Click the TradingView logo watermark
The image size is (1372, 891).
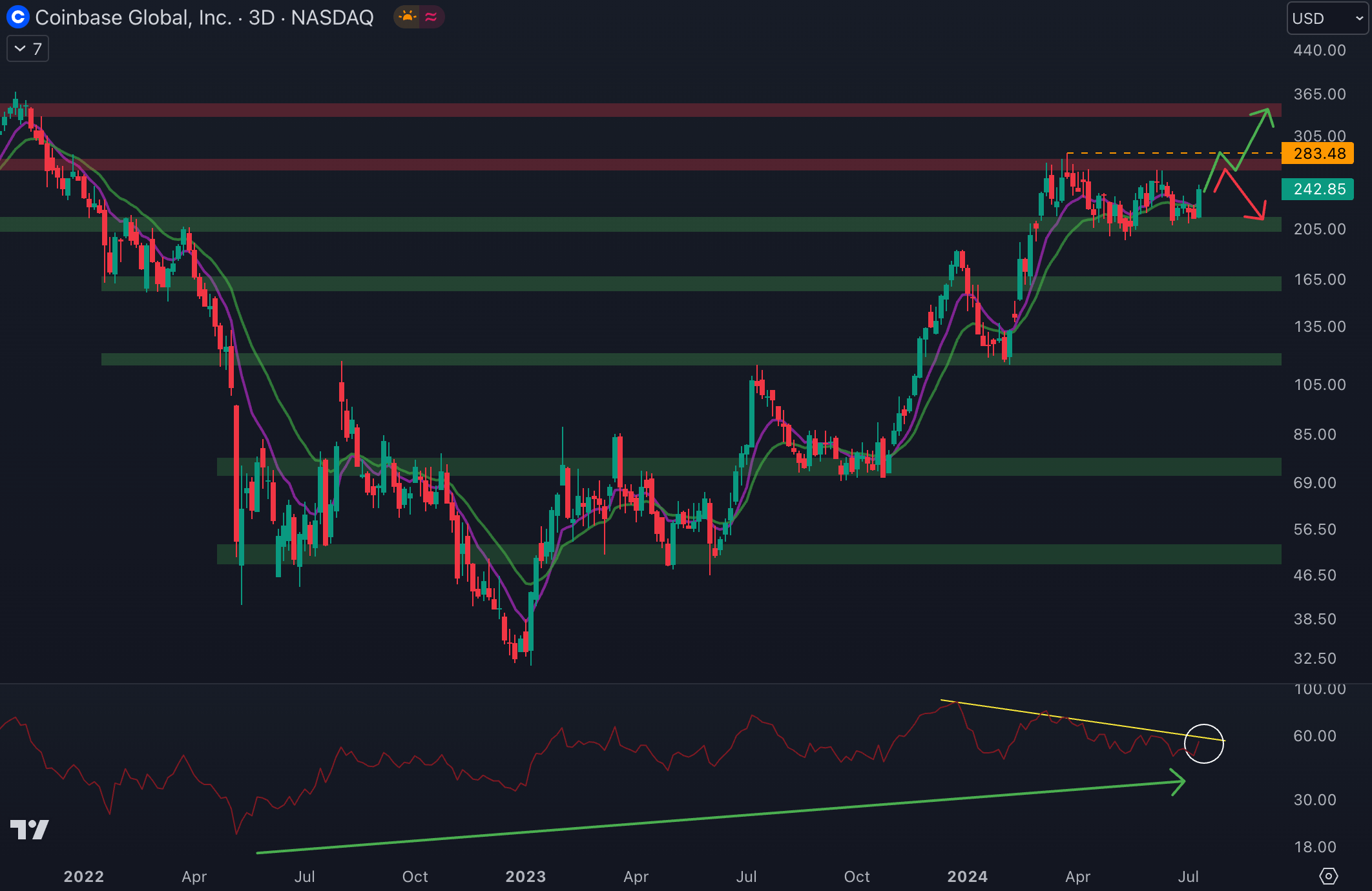click(x=30, y=829)
